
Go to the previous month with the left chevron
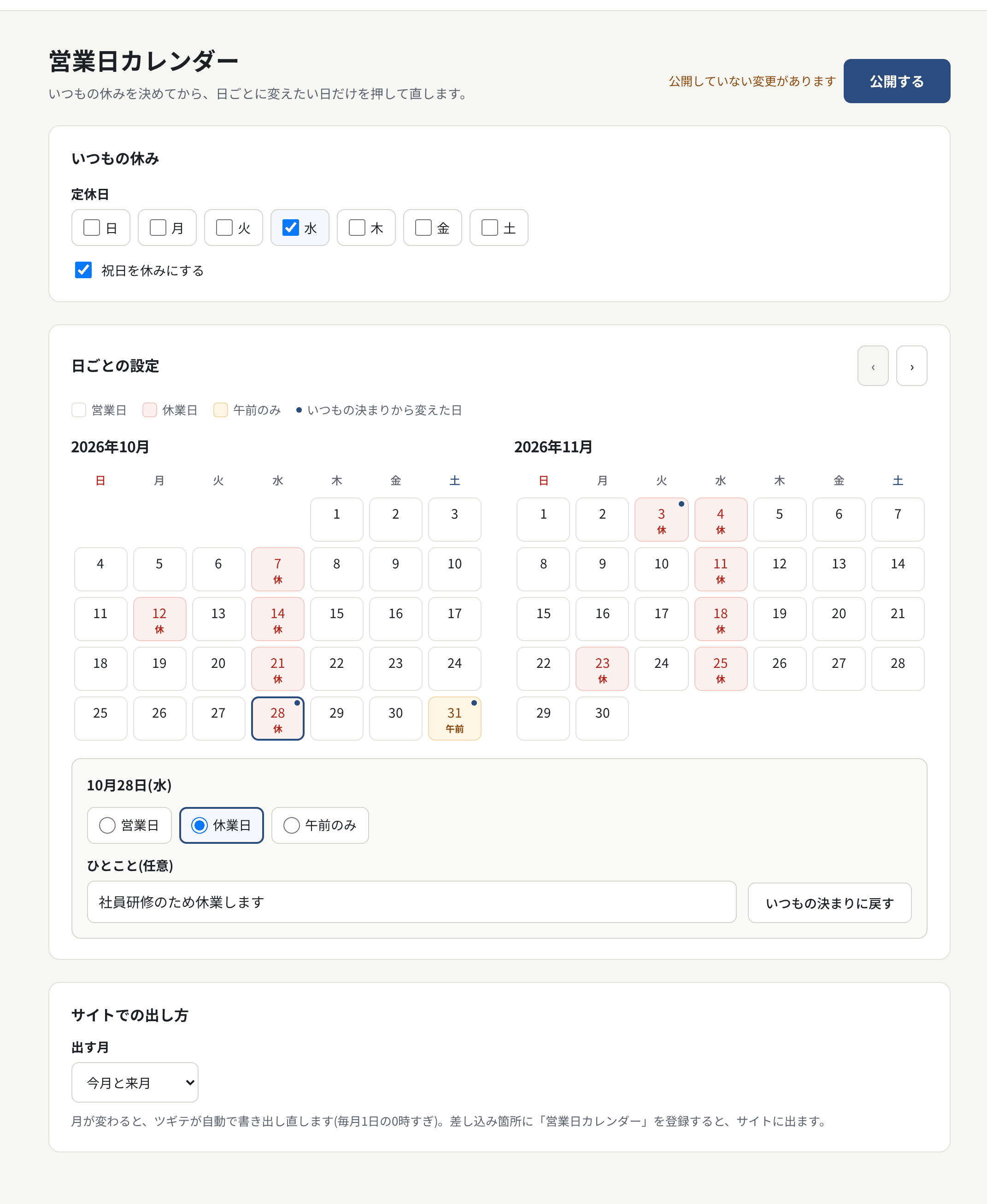coord(873,366)
